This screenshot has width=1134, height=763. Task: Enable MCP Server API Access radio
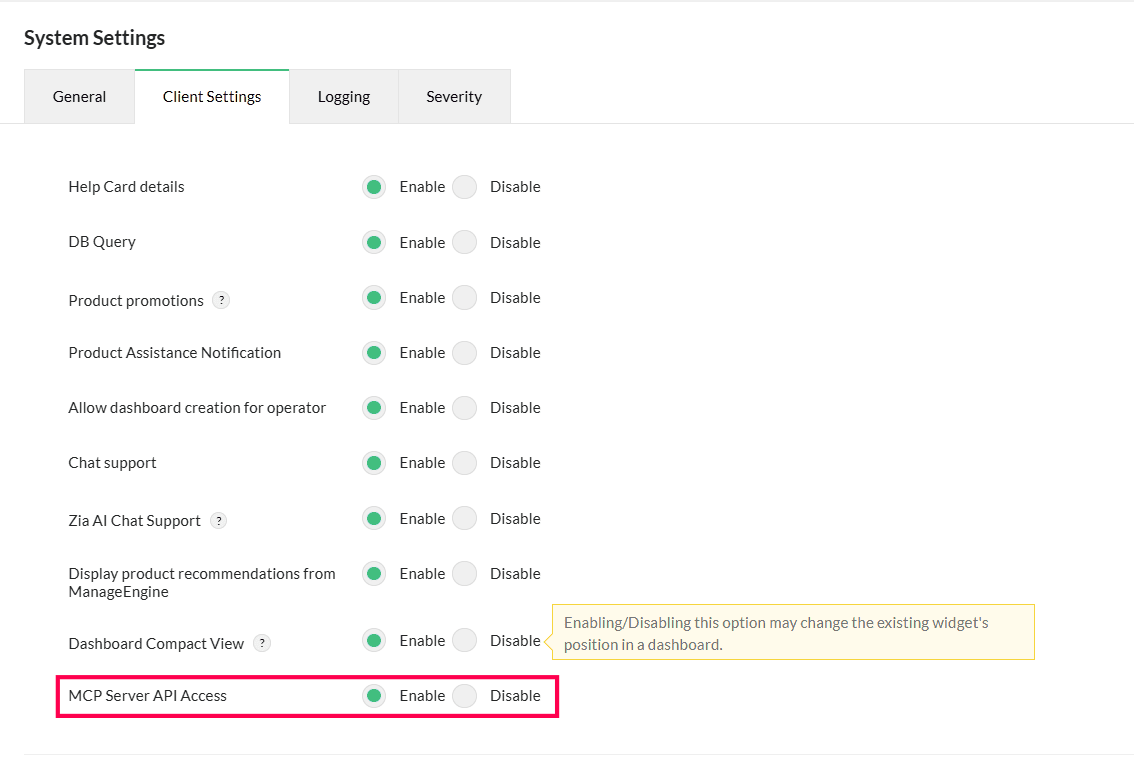[374, 696]
